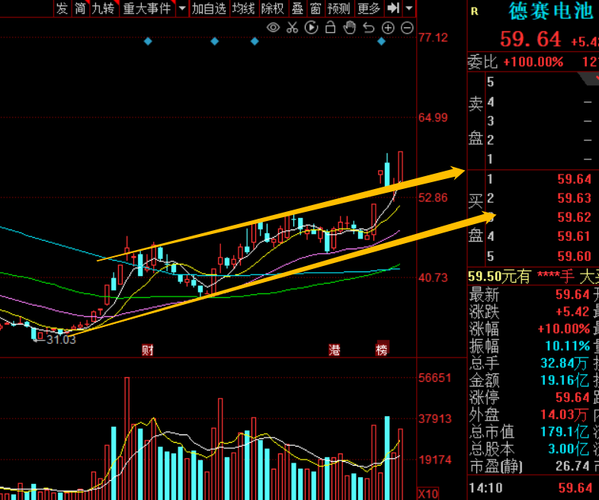599x500 pixels.
Task: Toggle the 均线 moving averages
Action: click(x=243, y=8)
